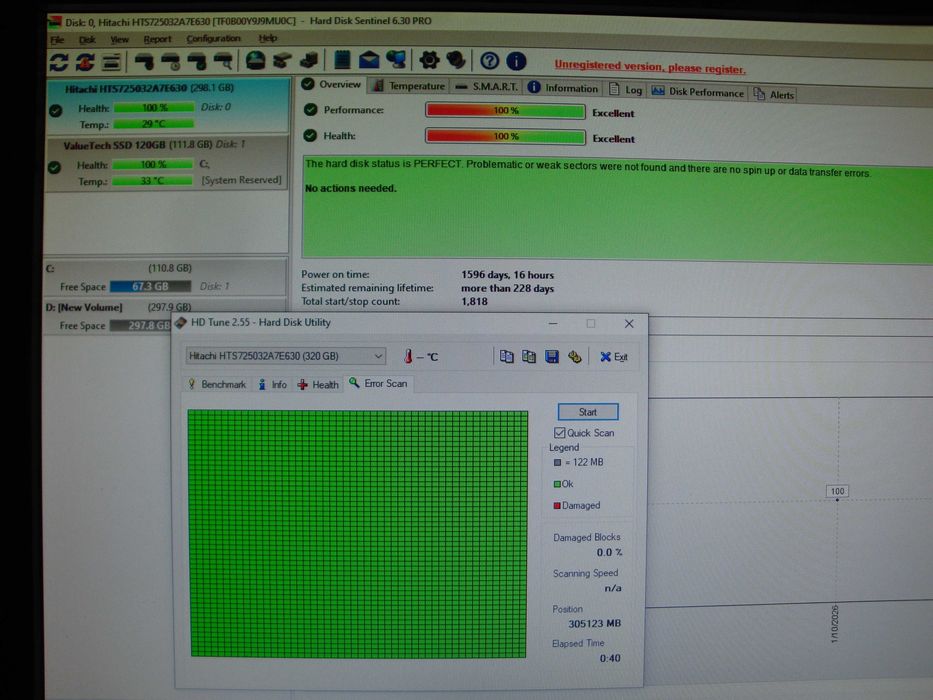This screenshot has width=933, height=700.
Task: Click the Exit button in HD Tune
Action: coord(614,357)
